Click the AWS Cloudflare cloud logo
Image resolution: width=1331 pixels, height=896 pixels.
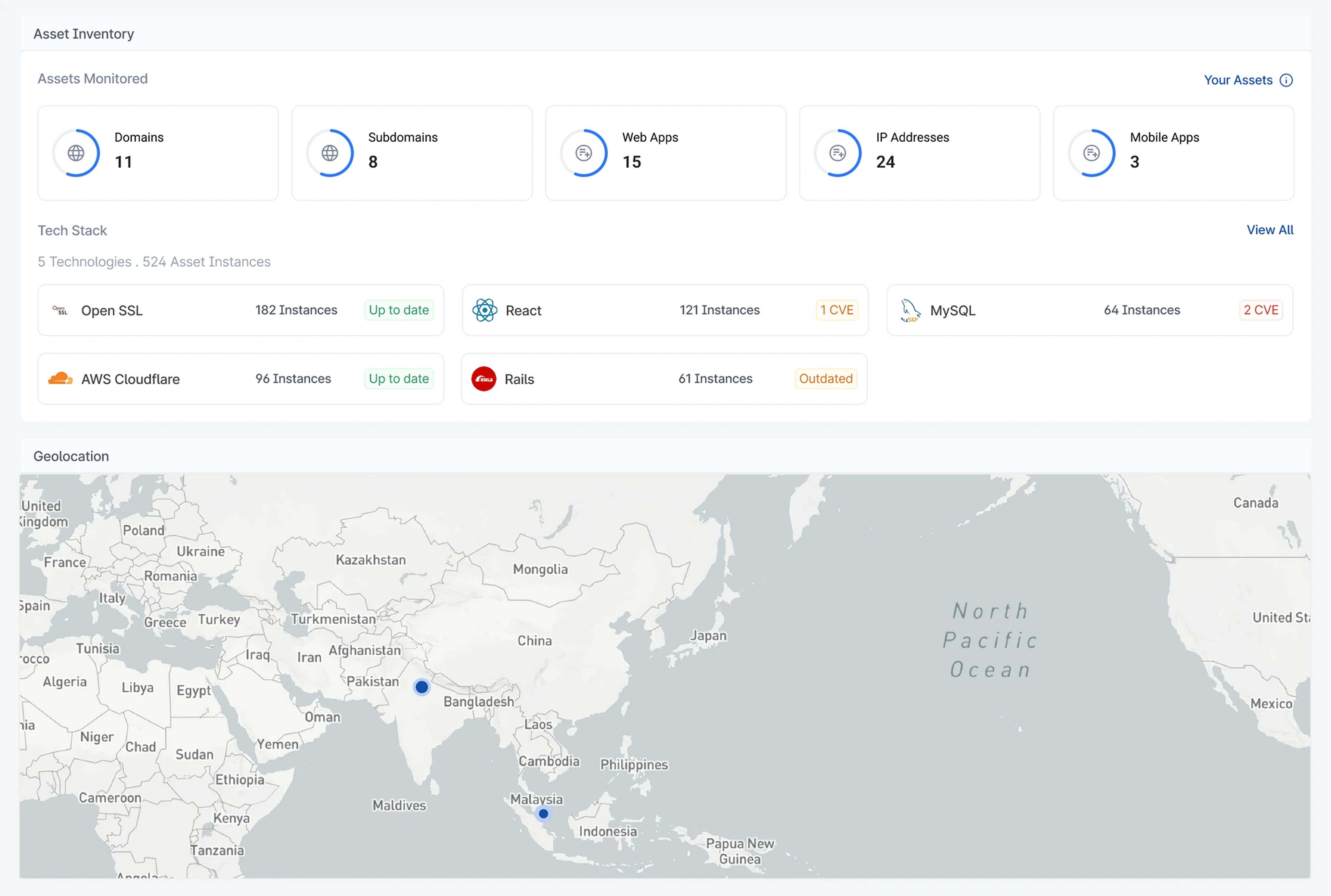pos(60,378)
